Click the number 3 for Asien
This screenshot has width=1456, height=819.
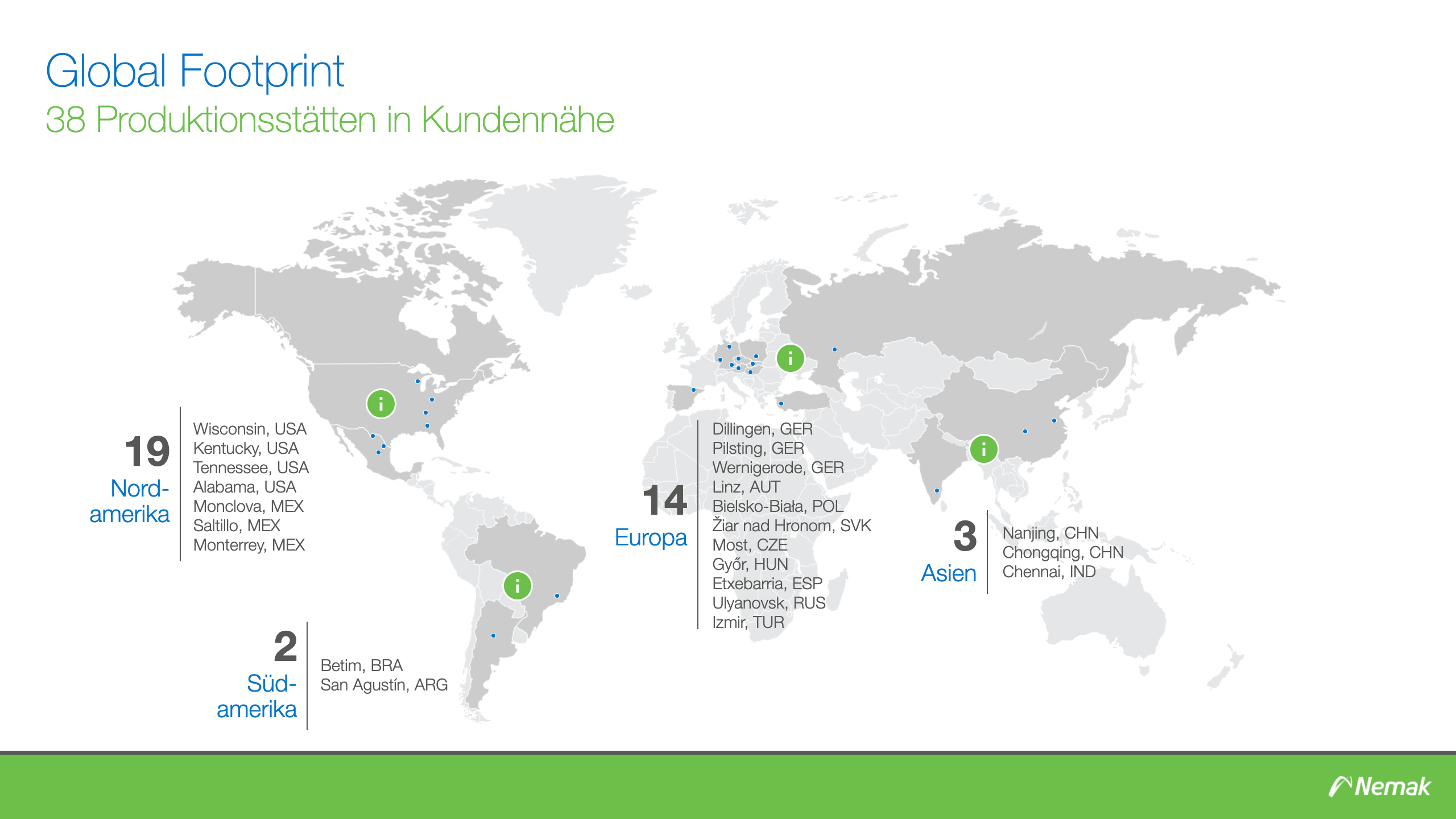pyautogui.click(x=965, y=536)
